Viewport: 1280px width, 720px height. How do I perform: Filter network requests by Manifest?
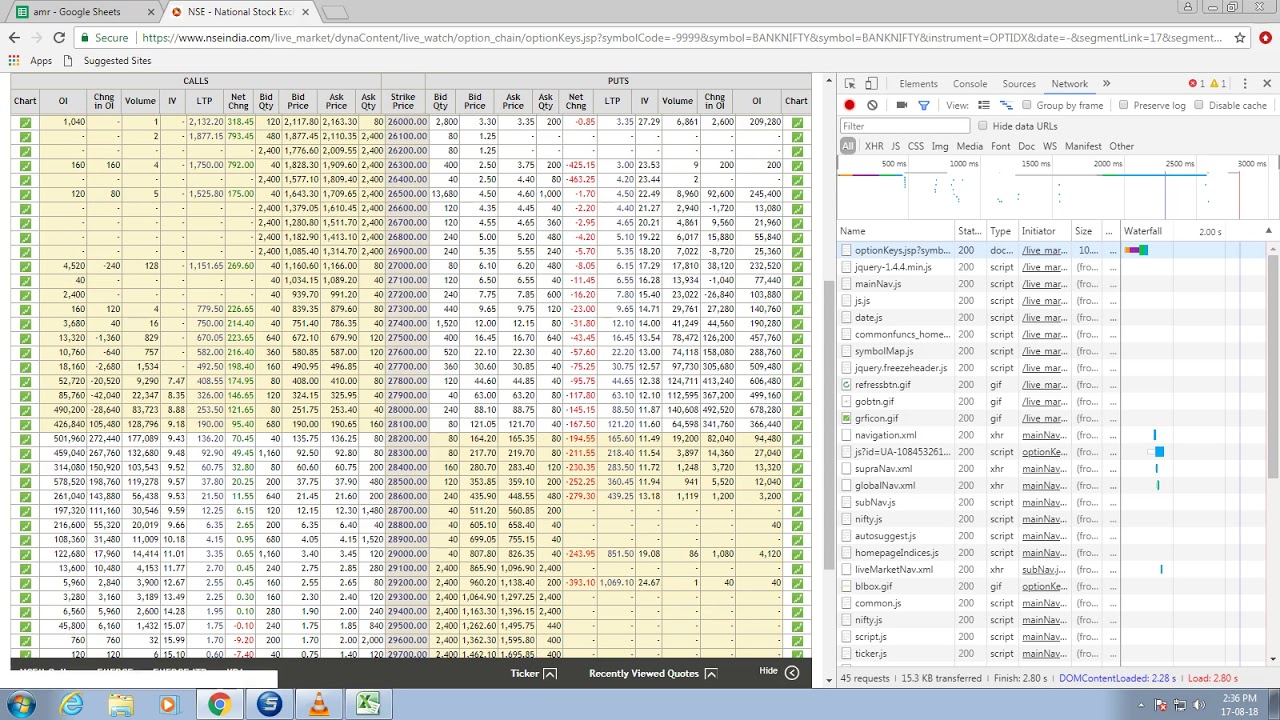point(1083,146)
